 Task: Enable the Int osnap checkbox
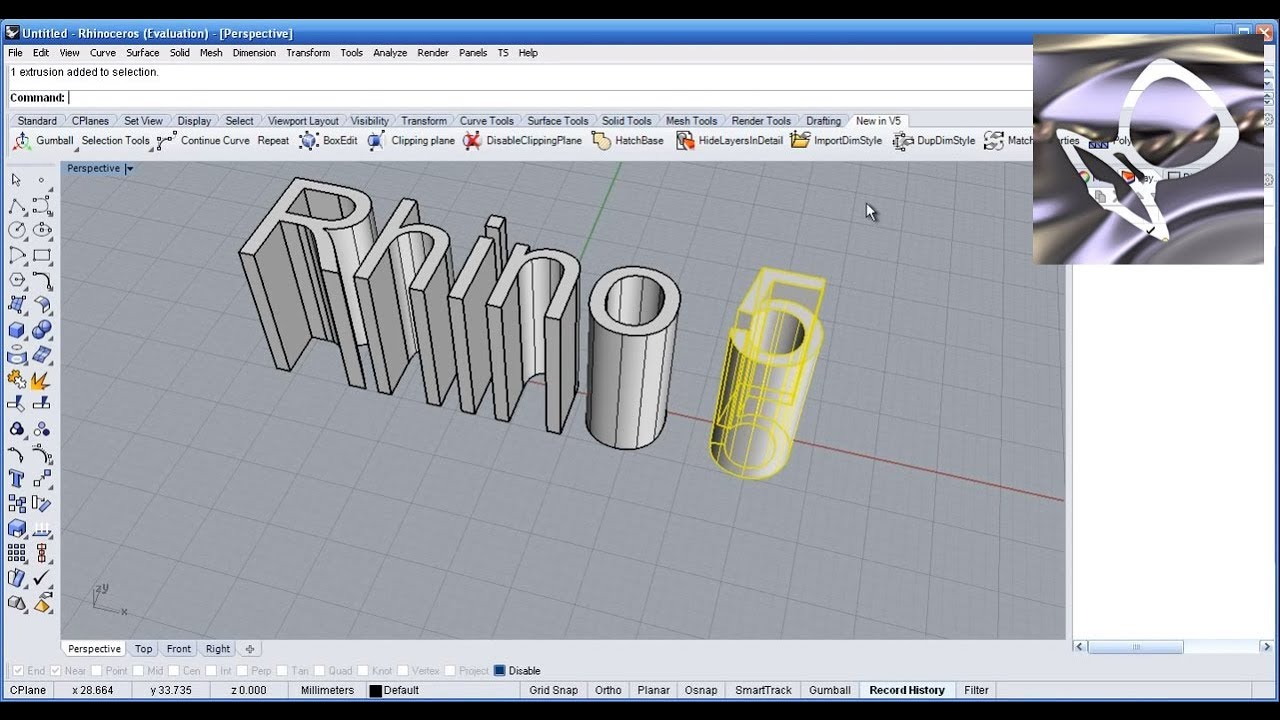[x=211, y=671]
